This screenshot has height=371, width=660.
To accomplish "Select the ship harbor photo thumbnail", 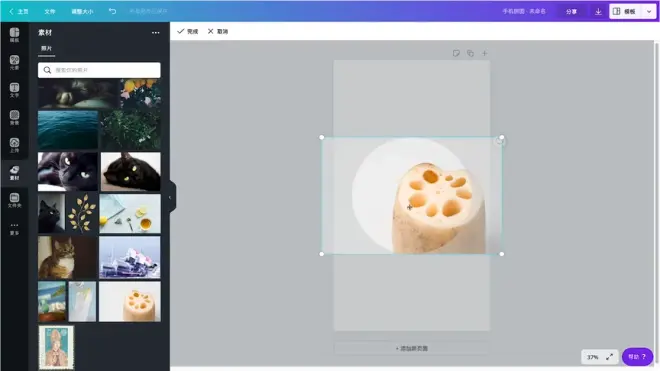I will tap(130, 257).
